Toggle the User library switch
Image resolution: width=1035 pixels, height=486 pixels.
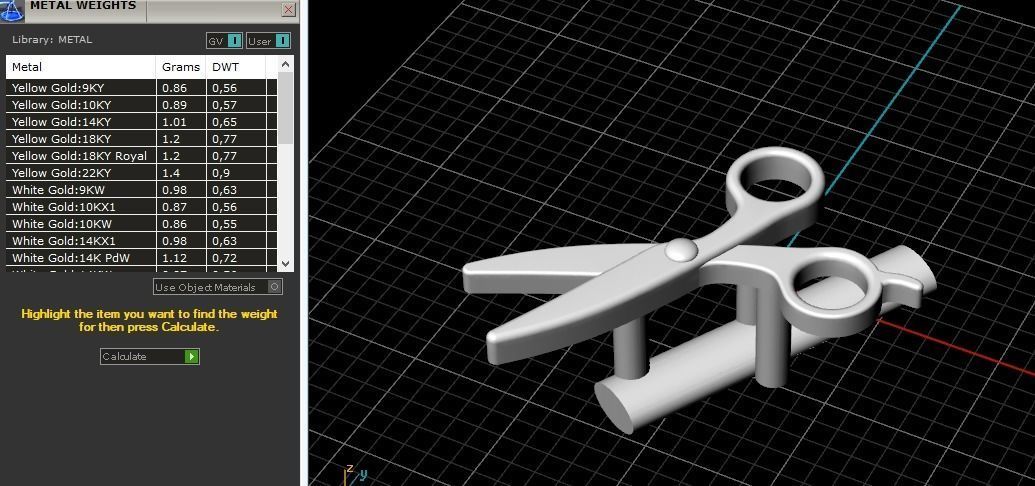[x=268, y=41]
